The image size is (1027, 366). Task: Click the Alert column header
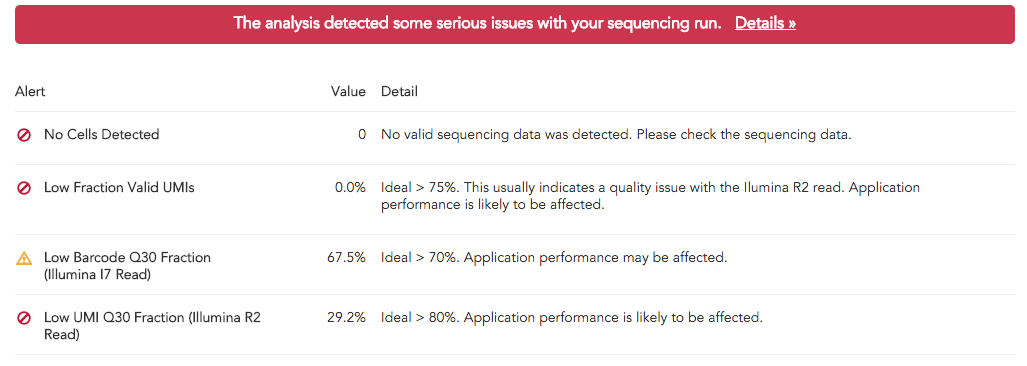[x=30, y=92]
